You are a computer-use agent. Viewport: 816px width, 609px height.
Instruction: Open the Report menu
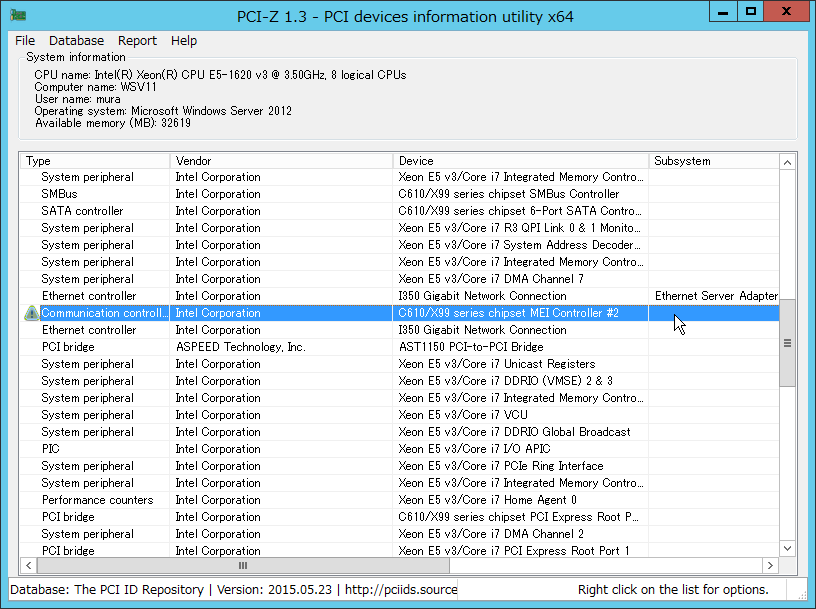tap(137, 41)
